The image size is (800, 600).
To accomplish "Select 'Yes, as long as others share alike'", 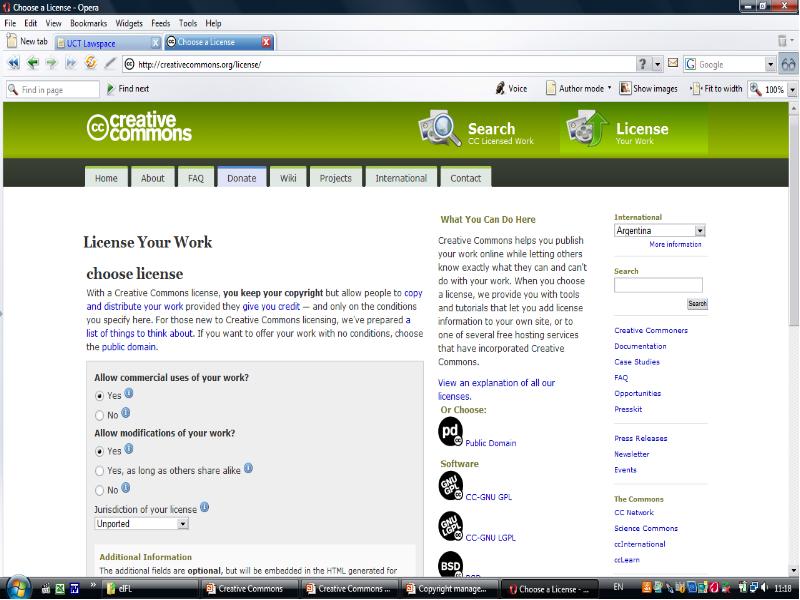I will tap(99, 470).
